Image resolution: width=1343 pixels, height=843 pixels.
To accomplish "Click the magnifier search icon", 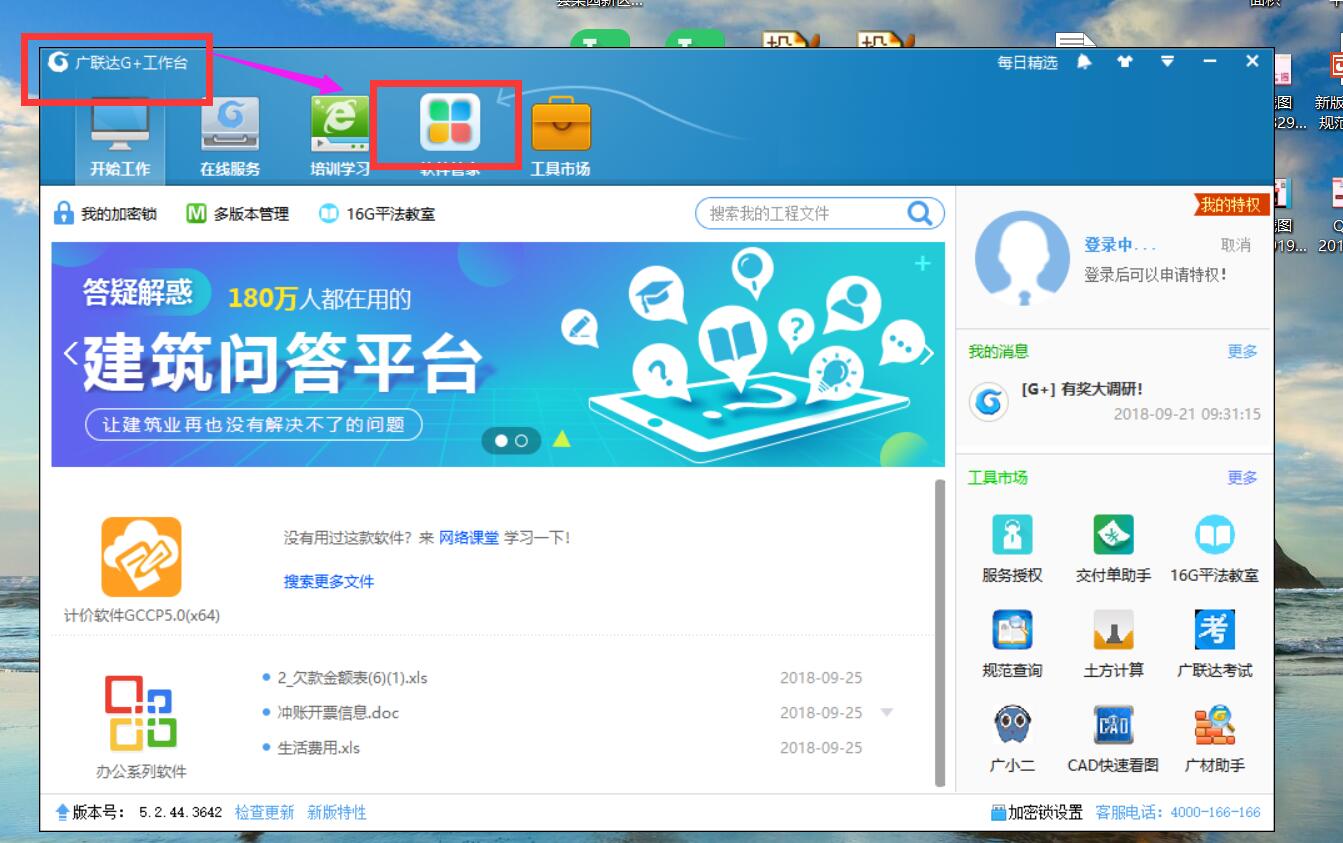I will [x=920, y=213].
